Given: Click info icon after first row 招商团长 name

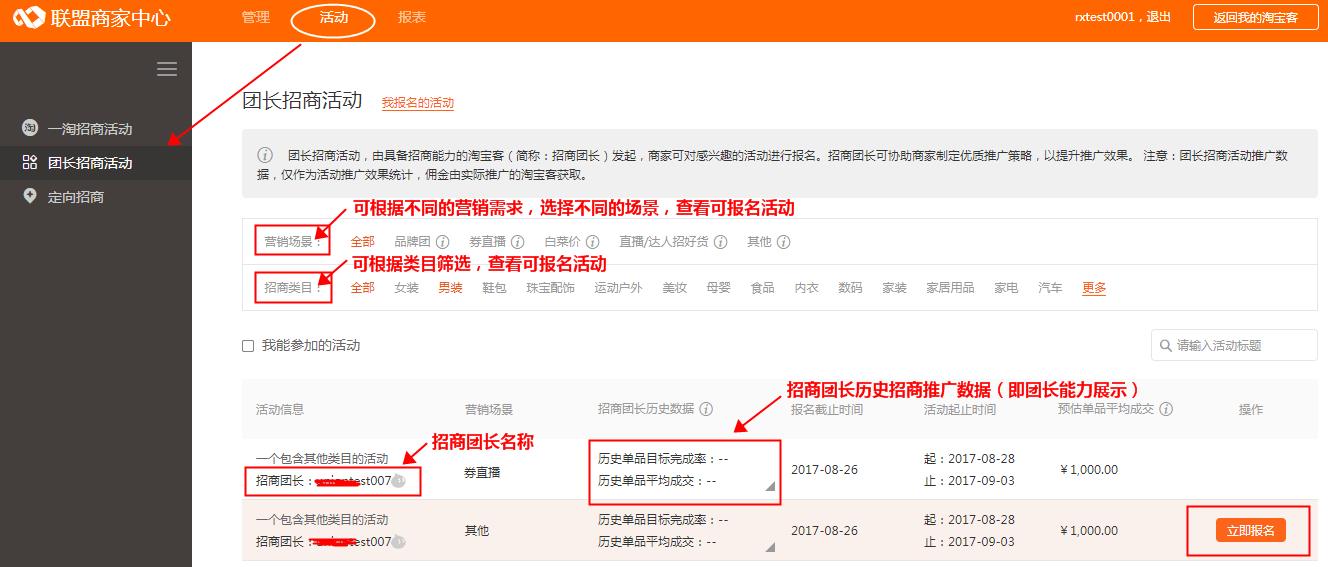Looking at the screenshot, I should pyautogui.click(x=398, y=481).
